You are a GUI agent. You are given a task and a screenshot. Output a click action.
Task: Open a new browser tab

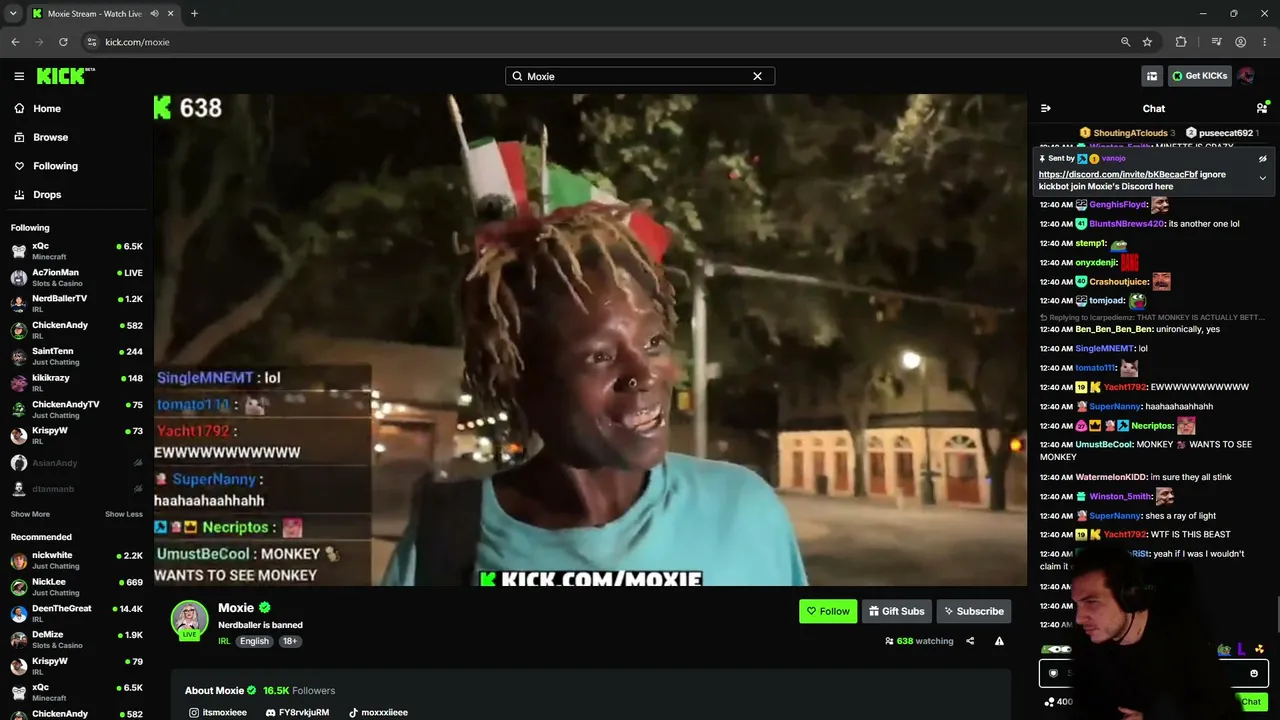tap(194, 14)
